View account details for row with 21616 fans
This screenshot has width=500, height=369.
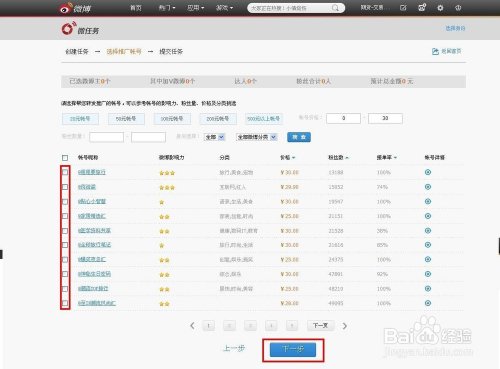(x=428, y=245)
